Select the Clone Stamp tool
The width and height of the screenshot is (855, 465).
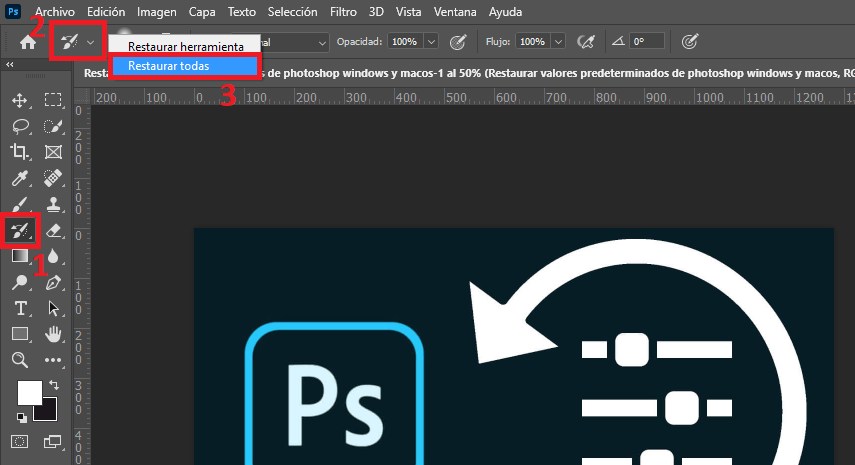pyautogui.click(x=53, y=204)
